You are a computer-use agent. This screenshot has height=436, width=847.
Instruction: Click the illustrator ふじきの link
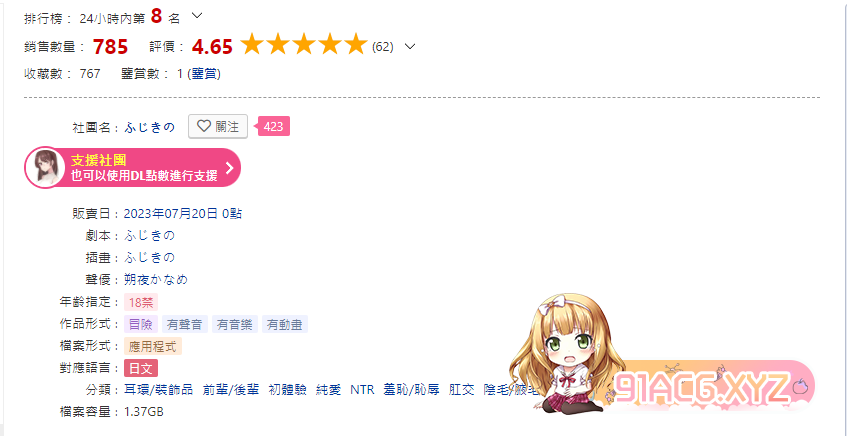click(150, 258)
